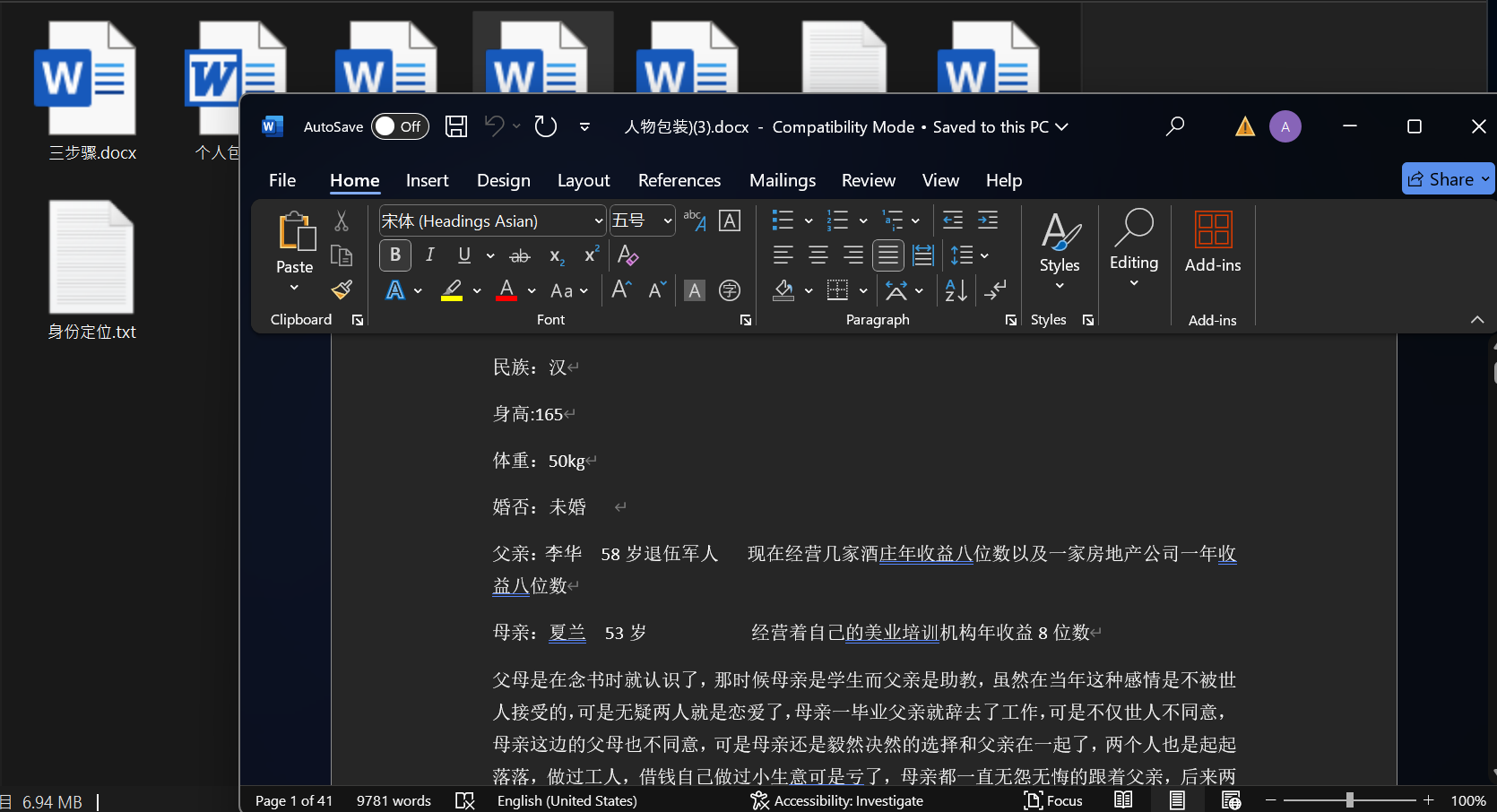Expand the font size dropdown
Image resolution: width=1497 pixels, height=812 pixels.
[667, 220]
